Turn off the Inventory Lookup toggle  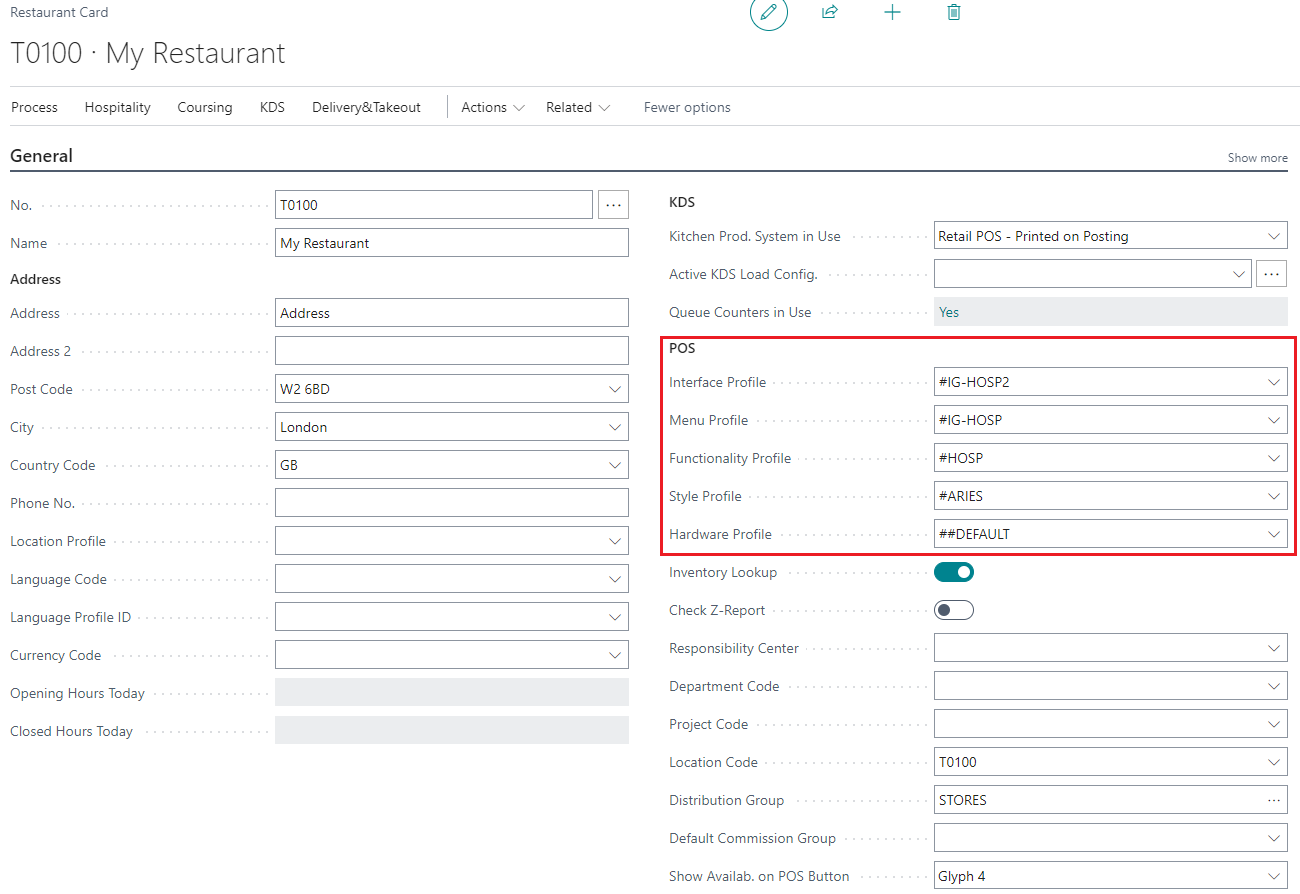pos(954,572)
